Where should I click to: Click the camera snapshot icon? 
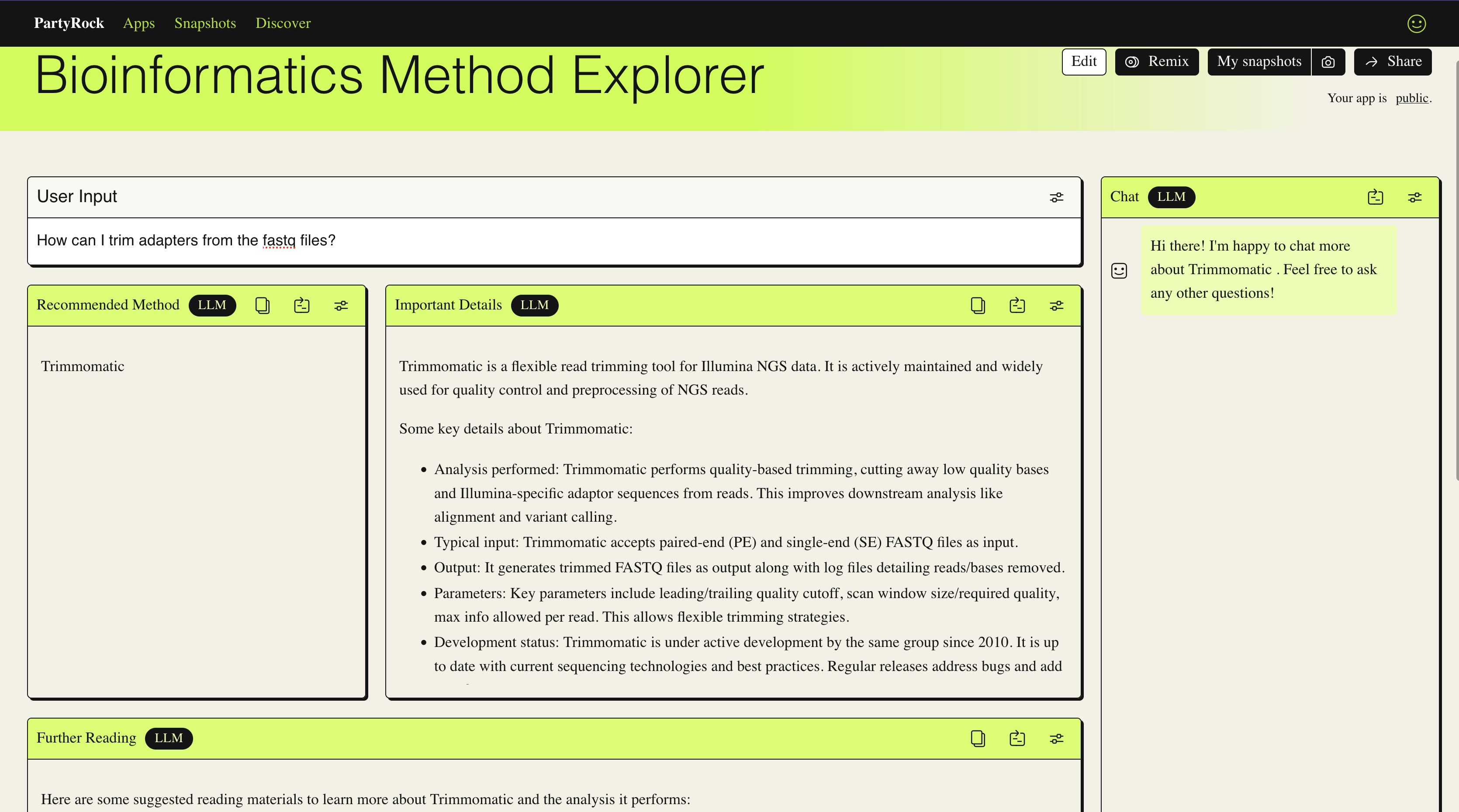1328,62
